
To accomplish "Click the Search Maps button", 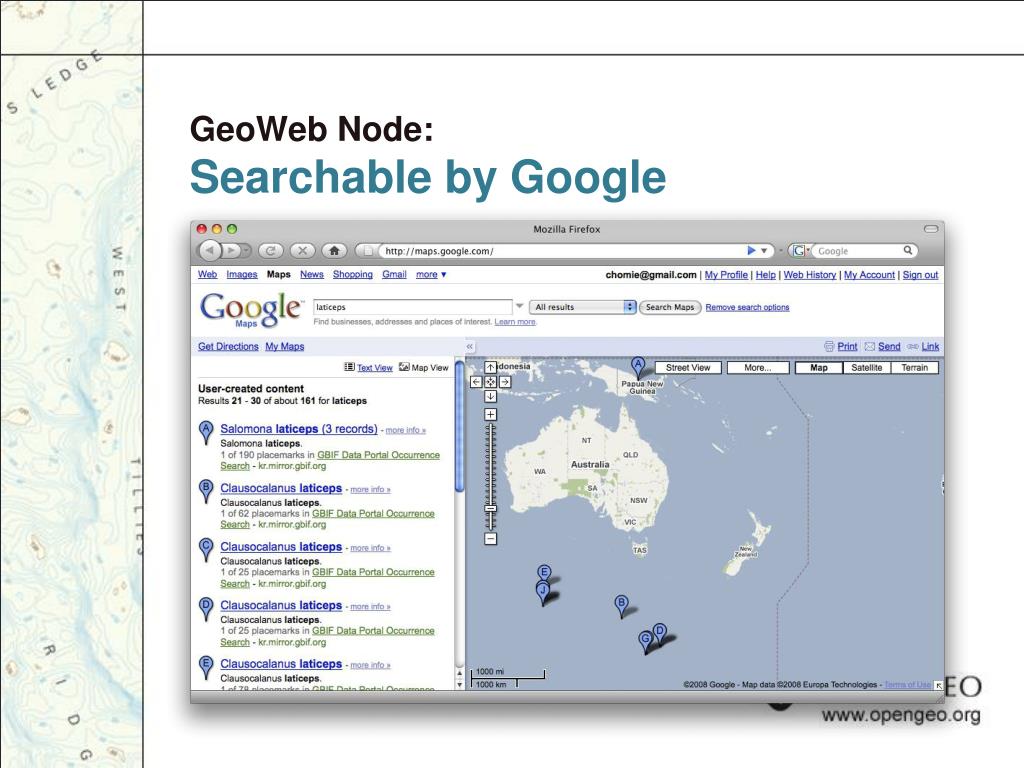I will (670, 307).
